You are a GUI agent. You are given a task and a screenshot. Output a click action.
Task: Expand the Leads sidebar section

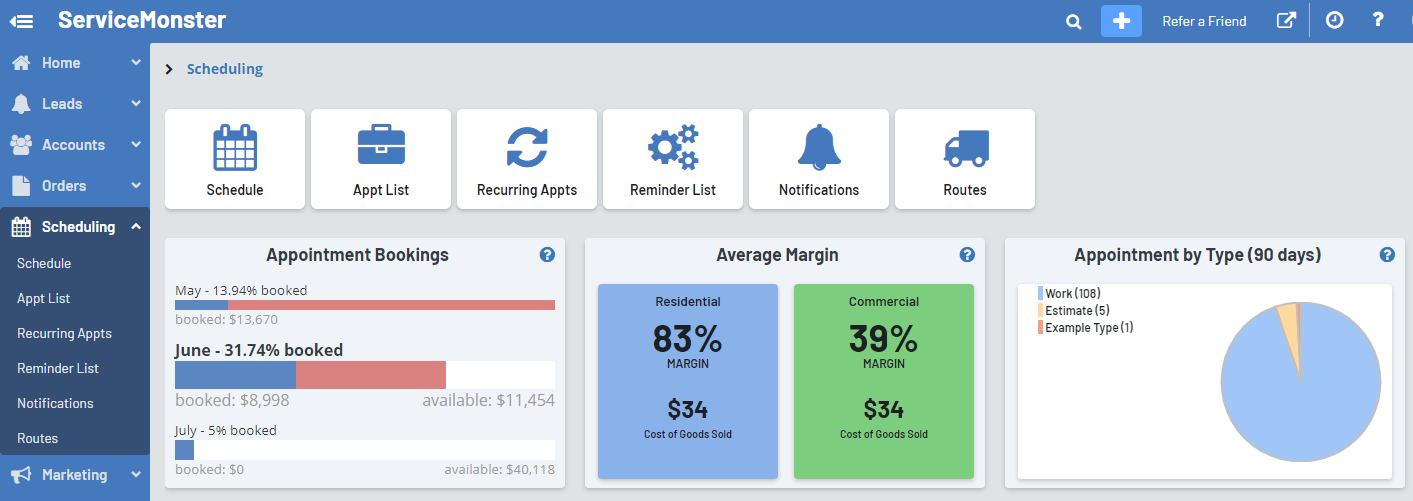[x=135, y=104]
